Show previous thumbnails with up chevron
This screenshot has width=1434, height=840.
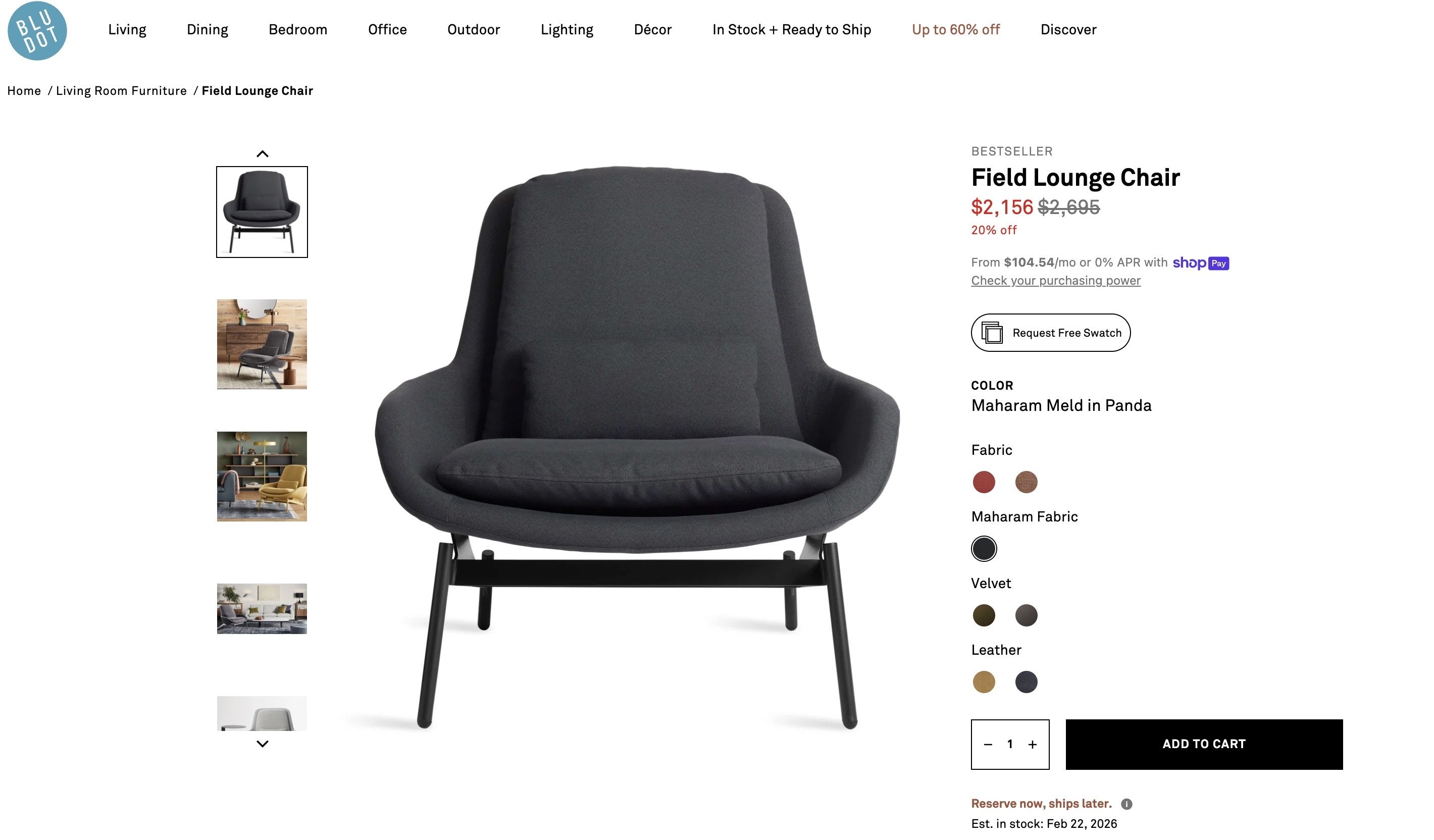pos(263,153)
